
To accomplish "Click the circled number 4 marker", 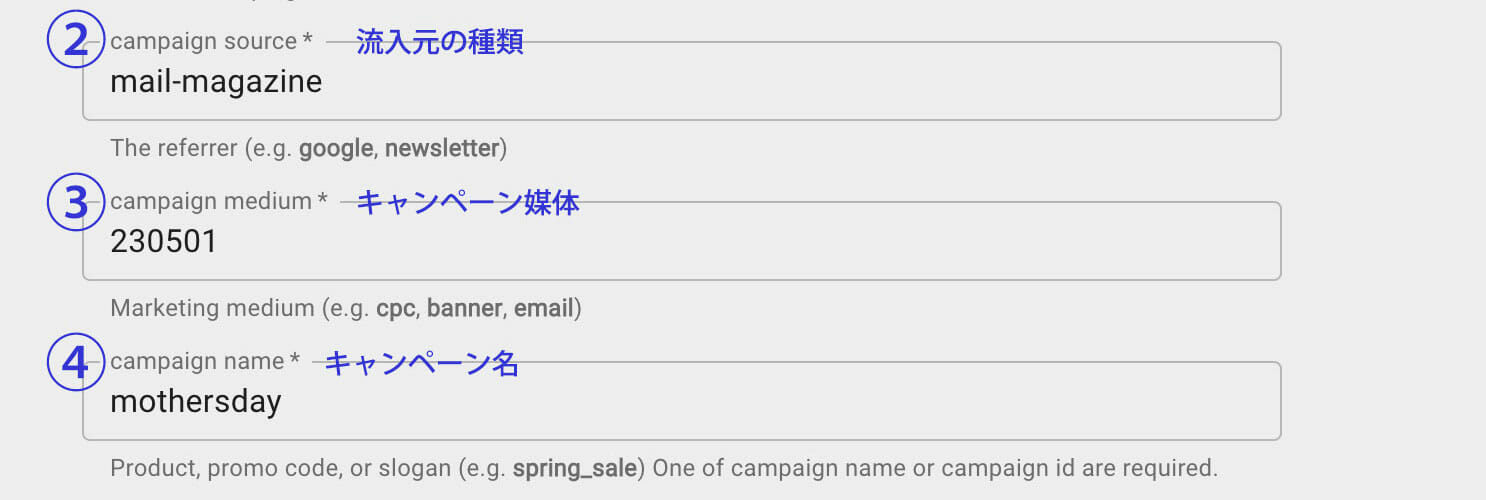I will (76, 362).
